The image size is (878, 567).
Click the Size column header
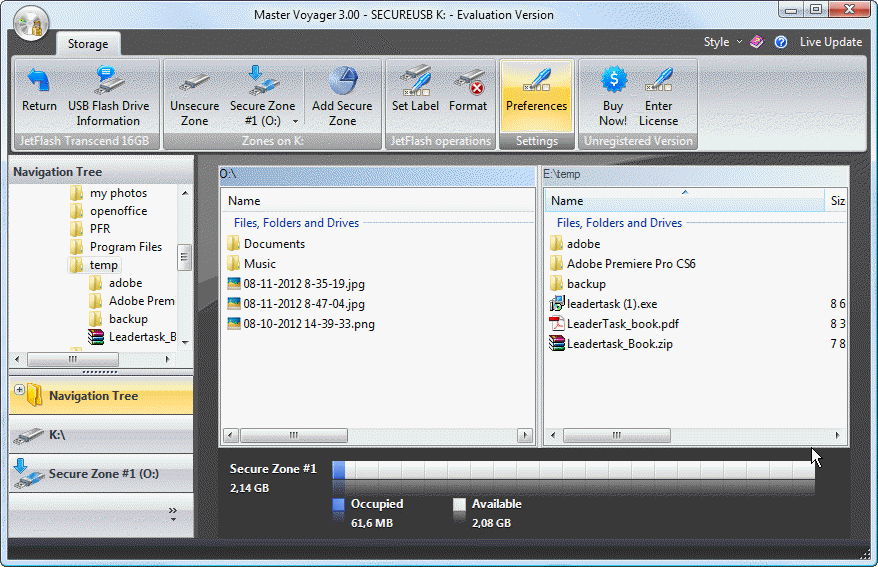point(837,200)
